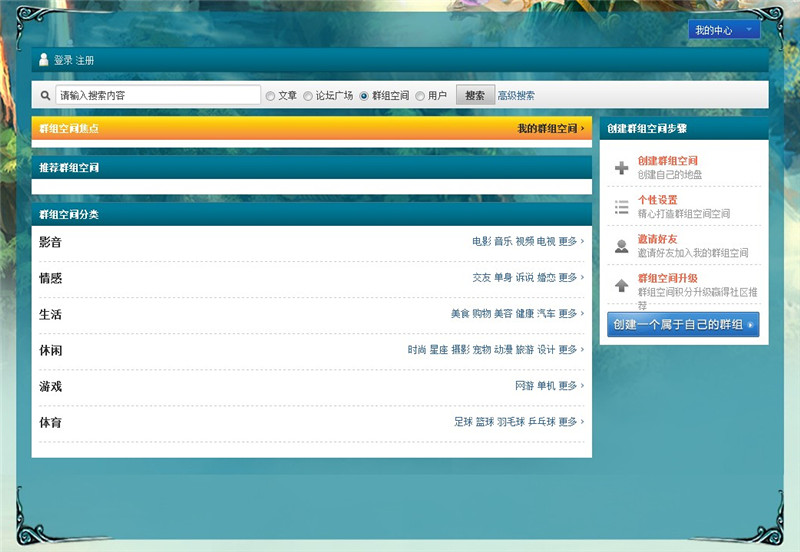Open the 游戏 category heading
Screen dimensions: 800x552
point(51,387)
